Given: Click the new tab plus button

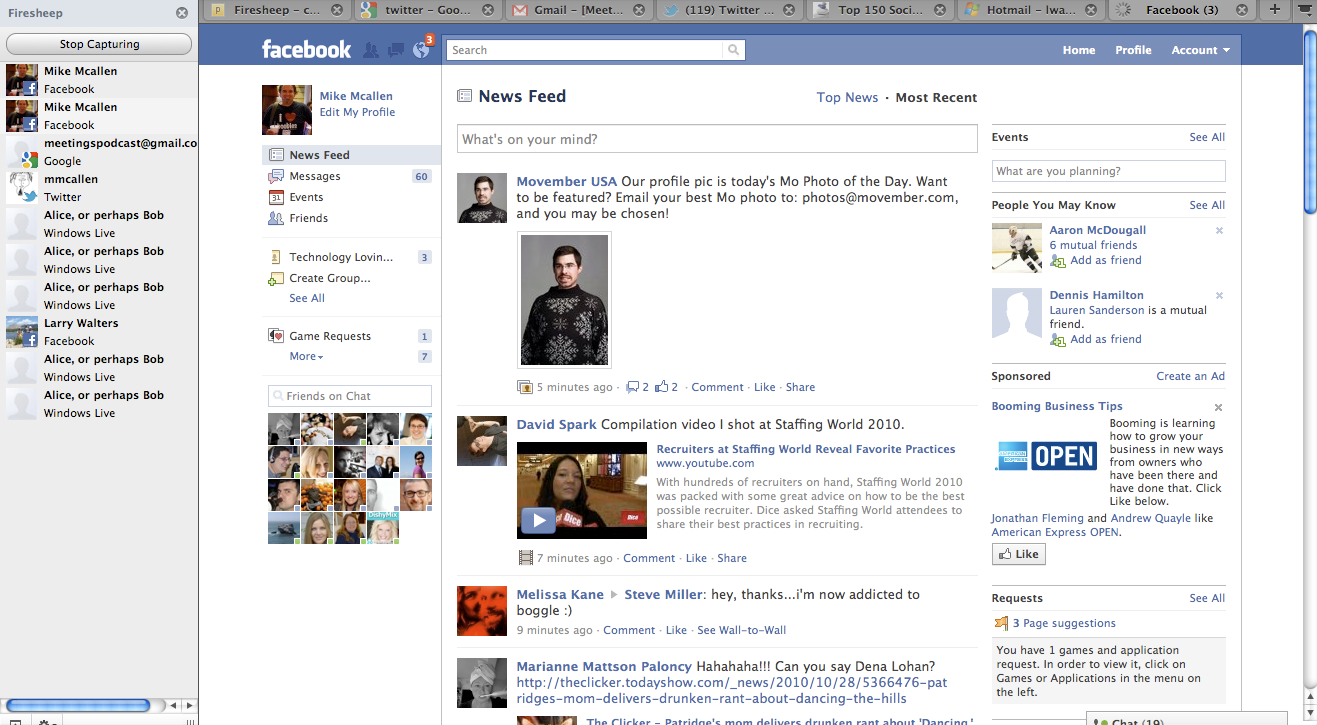Looking at the screenshot, I should pos(1274,10).
